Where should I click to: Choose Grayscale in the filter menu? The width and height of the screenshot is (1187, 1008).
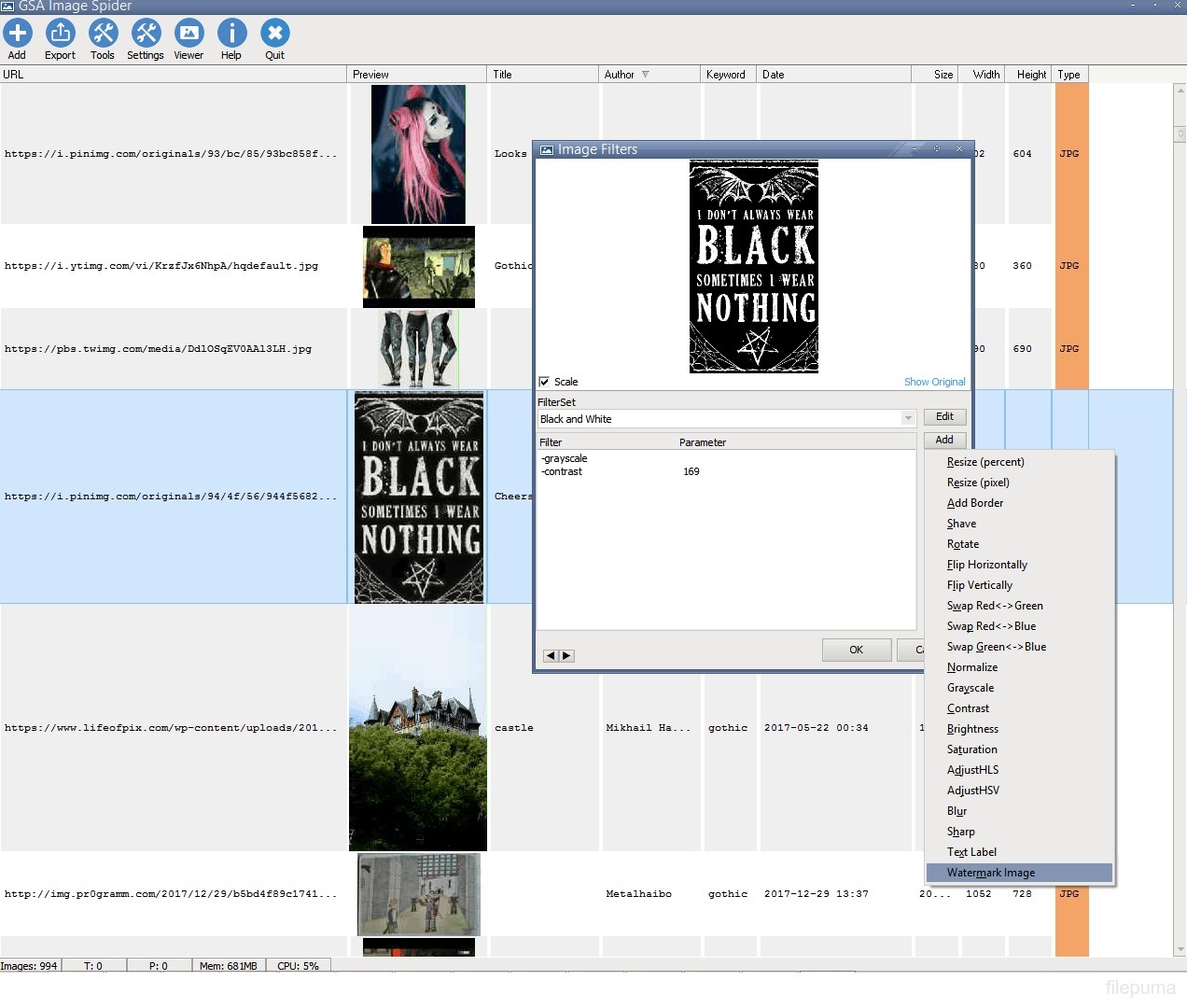click(x=970, y=688)
